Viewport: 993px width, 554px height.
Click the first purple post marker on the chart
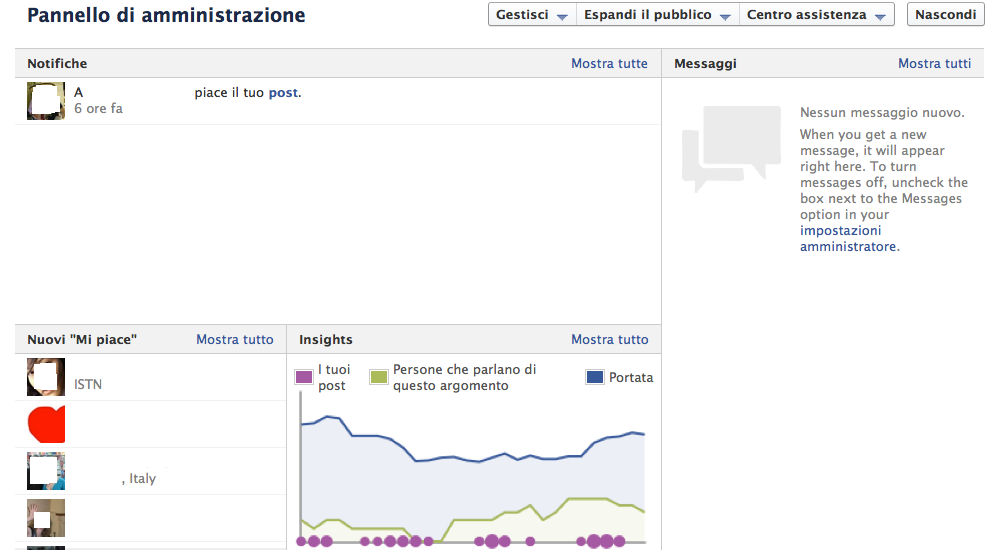tap(302, 541)
